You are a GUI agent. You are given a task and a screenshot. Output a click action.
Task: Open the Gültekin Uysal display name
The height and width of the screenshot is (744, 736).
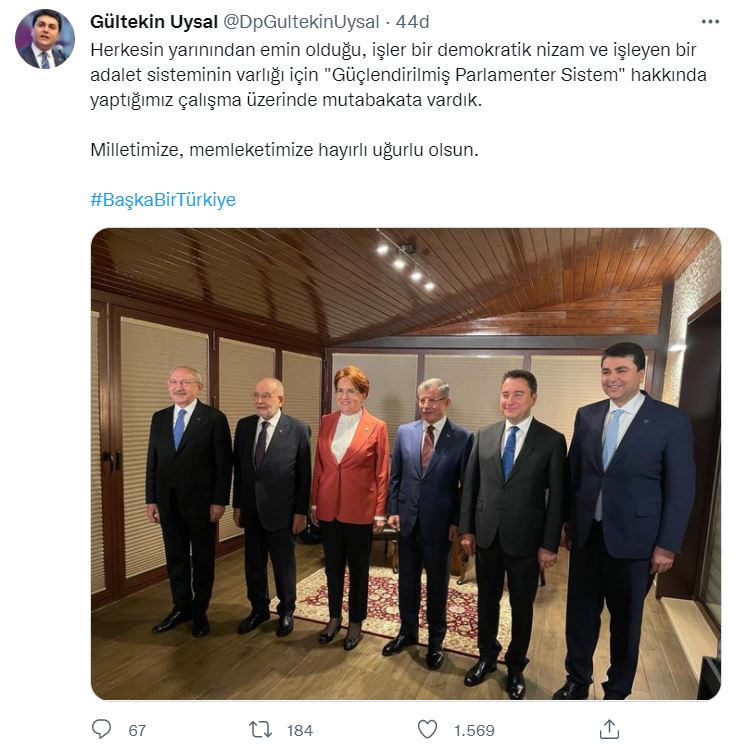(x=154, y=22)
